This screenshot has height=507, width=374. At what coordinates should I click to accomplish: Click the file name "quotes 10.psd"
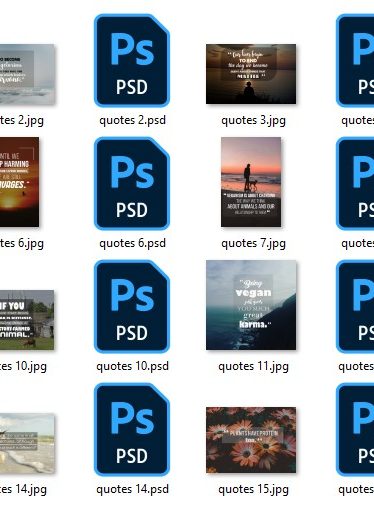point(132,366)
